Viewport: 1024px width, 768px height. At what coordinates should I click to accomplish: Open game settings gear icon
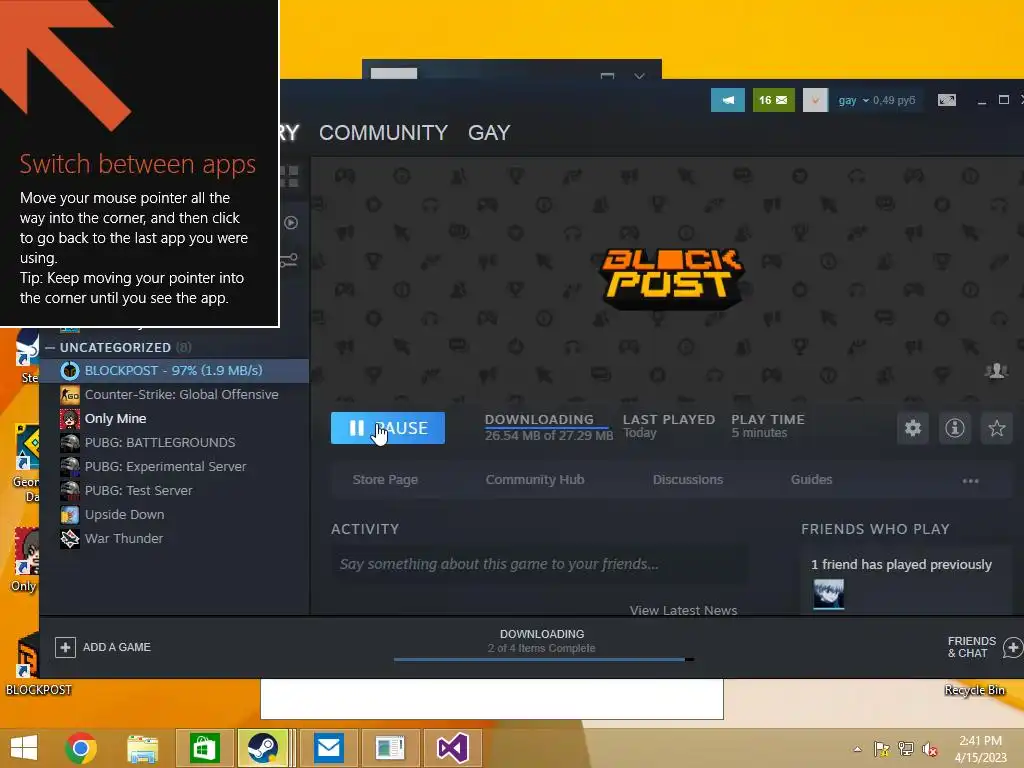click(912, 428)
